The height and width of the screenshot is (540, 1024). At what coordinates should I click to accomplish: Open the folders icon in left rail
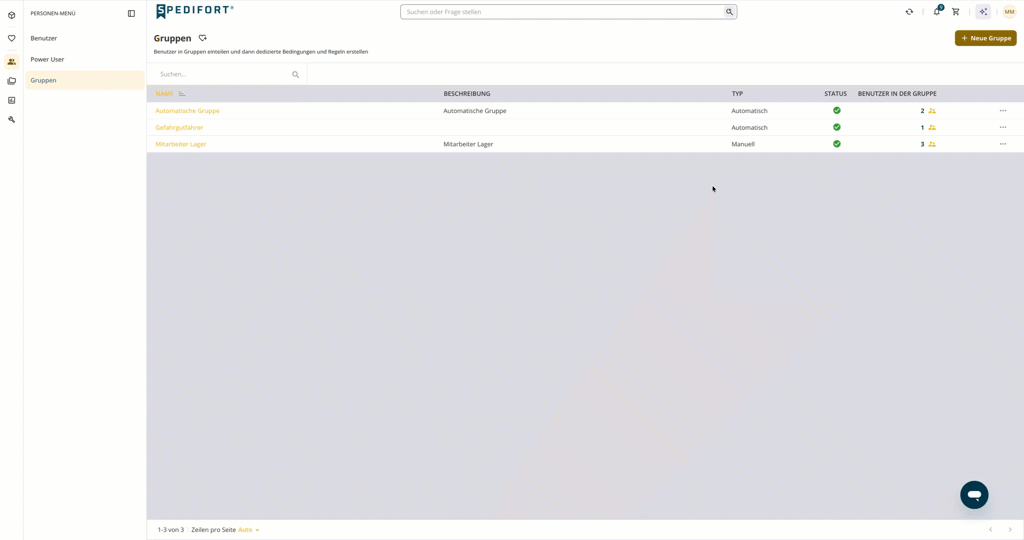11,81
